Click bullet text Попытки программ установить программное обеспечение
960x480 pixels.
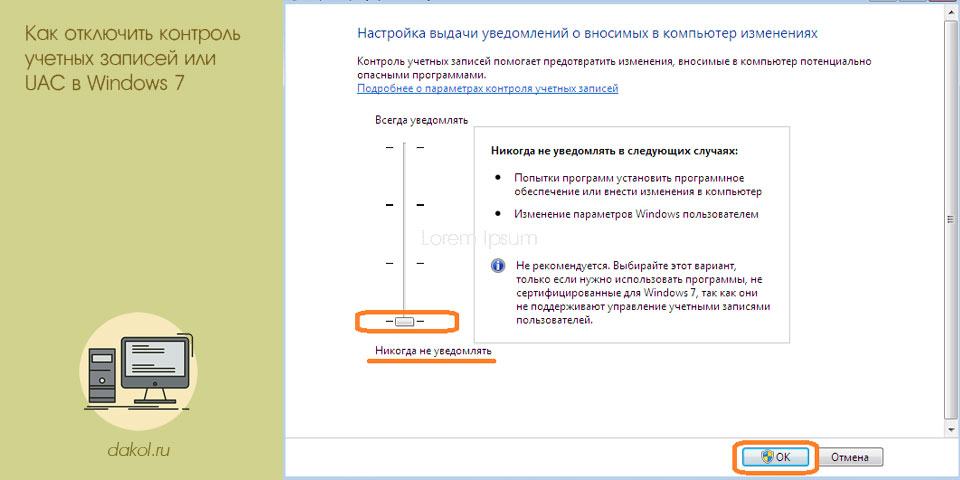point(637,185)
